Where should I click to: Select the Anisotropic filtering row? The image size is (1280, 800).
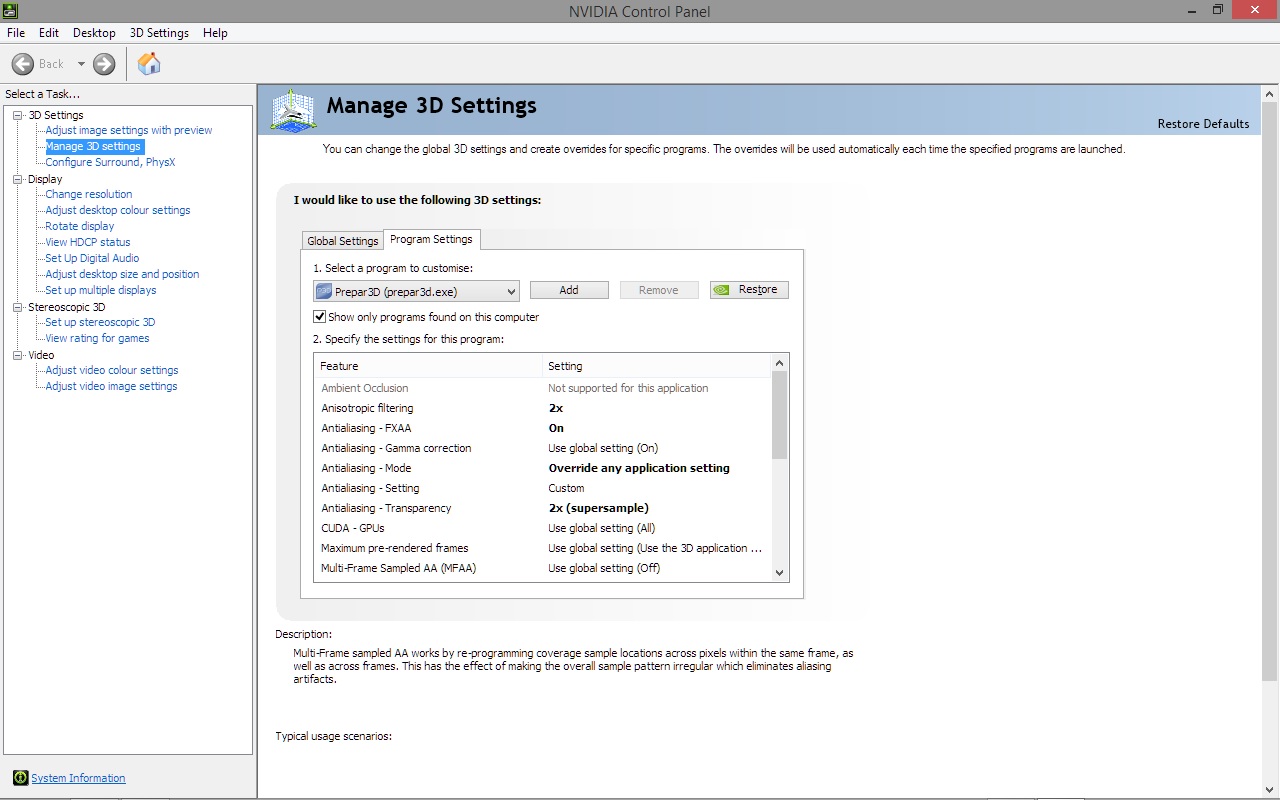click(x=543, y=408)
